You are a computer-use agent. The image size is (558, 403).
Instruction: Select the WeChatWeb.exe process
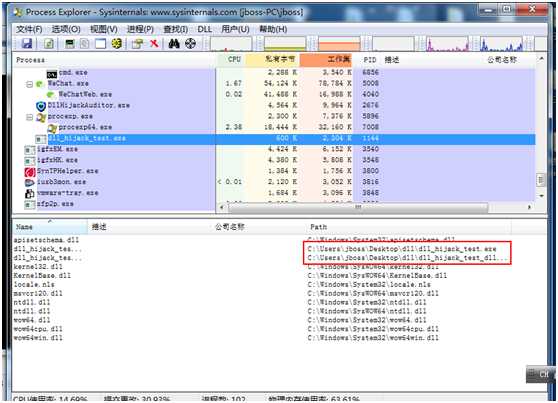click(x=85, y=94)
